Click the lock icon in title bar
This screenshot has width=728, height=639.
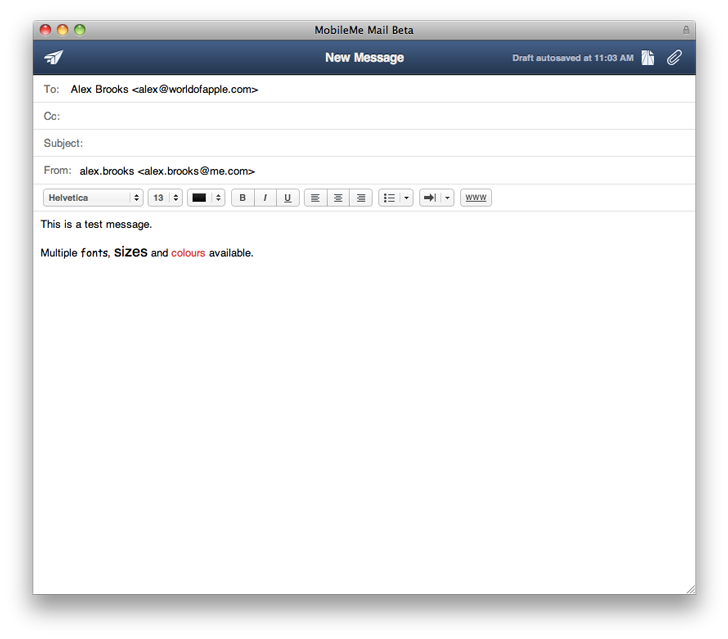(x=686, y=30)
